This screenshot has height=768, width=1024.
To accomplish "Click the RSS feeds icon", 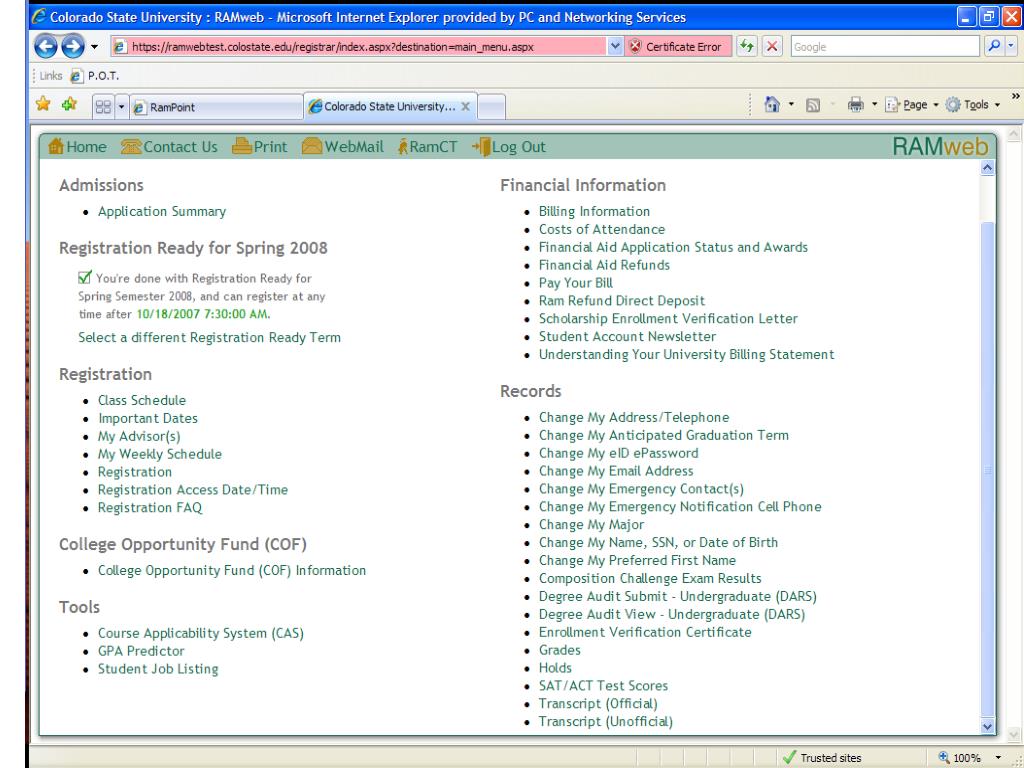I will 813,105.
